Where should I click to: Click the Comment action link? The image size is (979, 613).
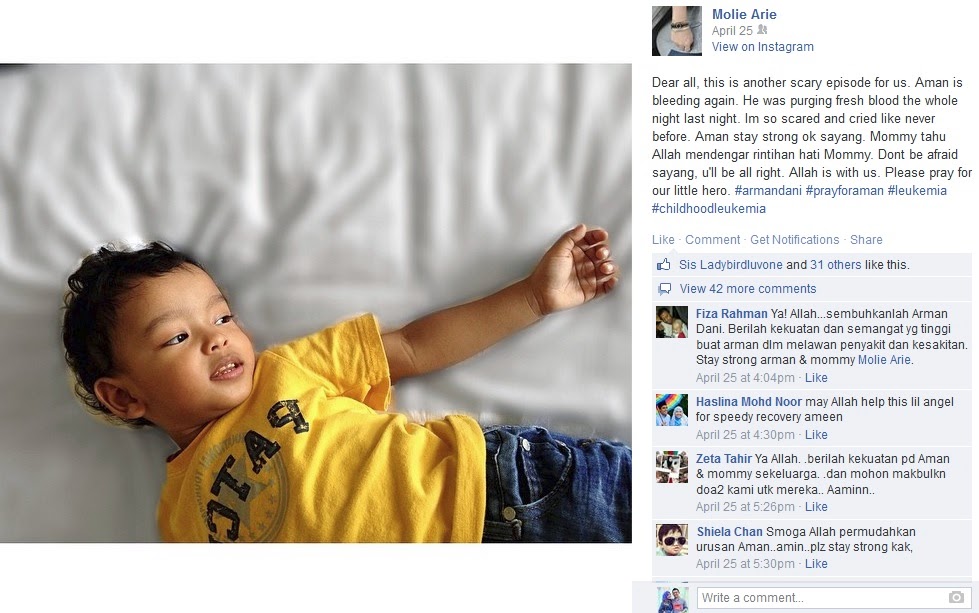pos(712,240)
